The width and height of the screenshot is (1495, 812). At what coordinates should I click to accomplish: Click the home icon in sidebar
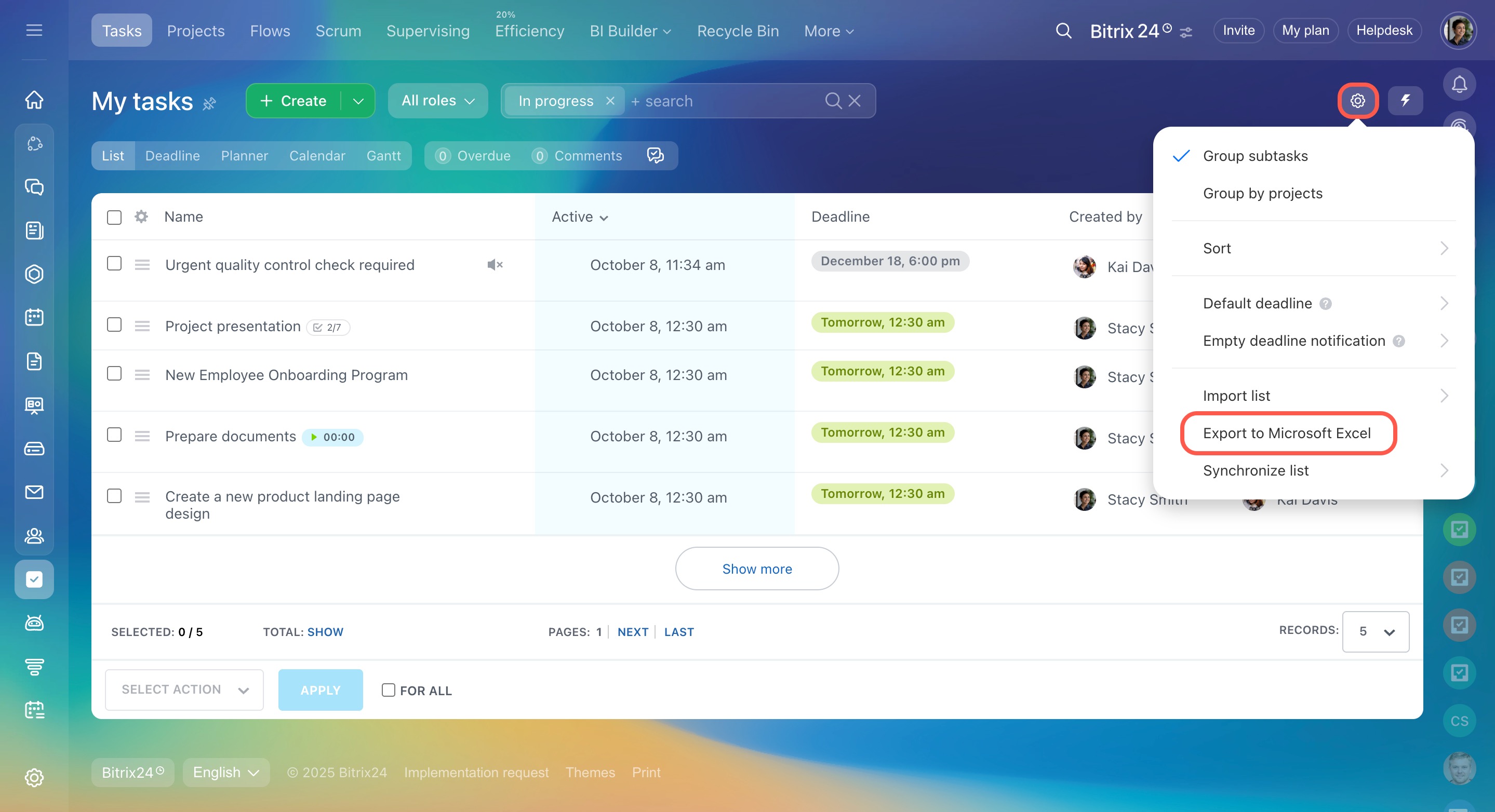(x=34, y=100)
